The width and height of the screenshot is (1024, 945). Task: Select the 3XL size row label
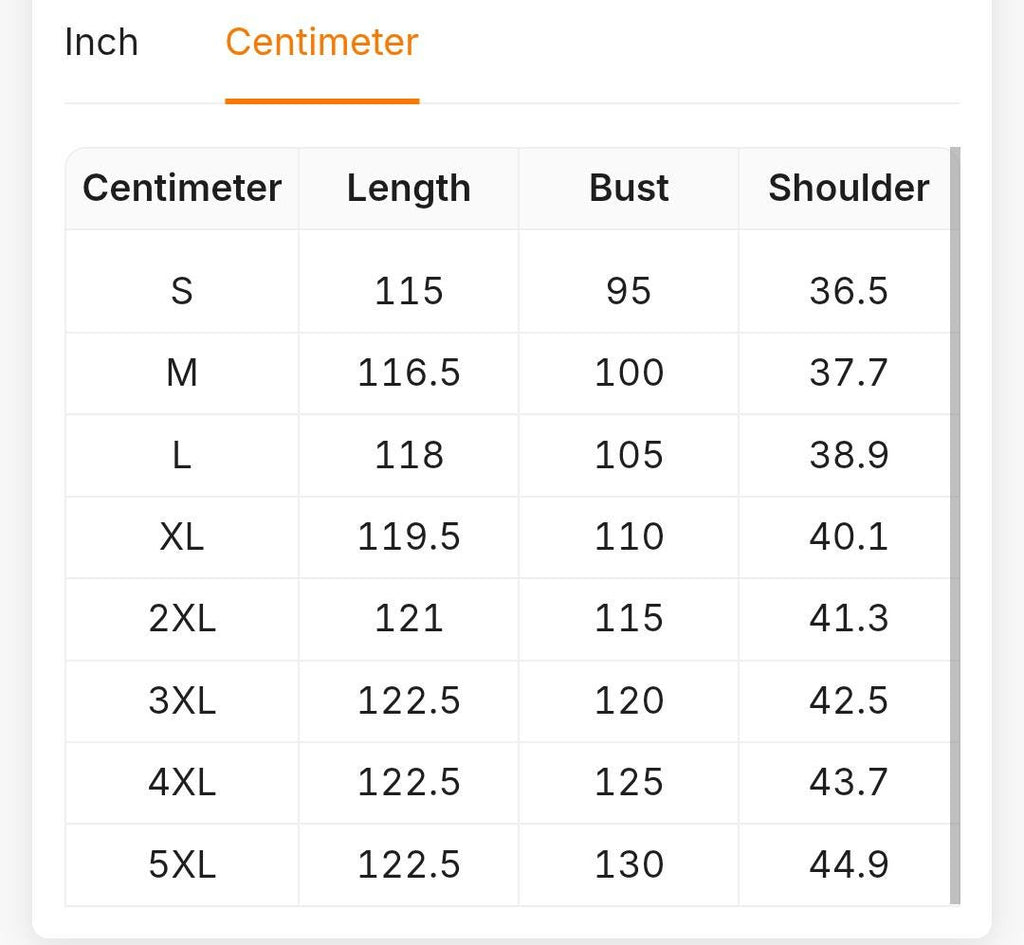182,701
